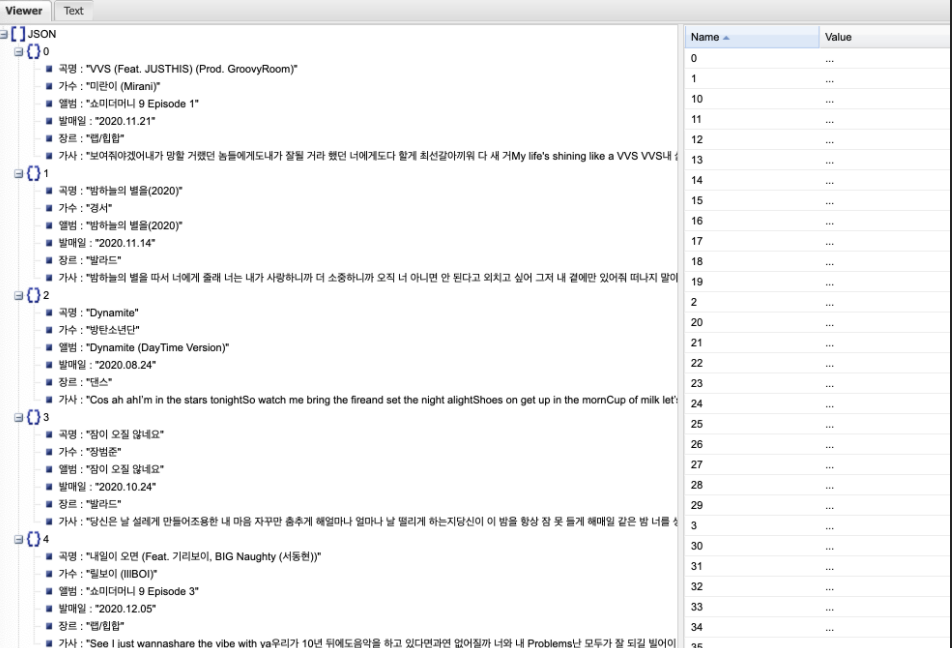Select grid row named 15
This screenshot has height=648, width=952.
(x=818, y=200)
